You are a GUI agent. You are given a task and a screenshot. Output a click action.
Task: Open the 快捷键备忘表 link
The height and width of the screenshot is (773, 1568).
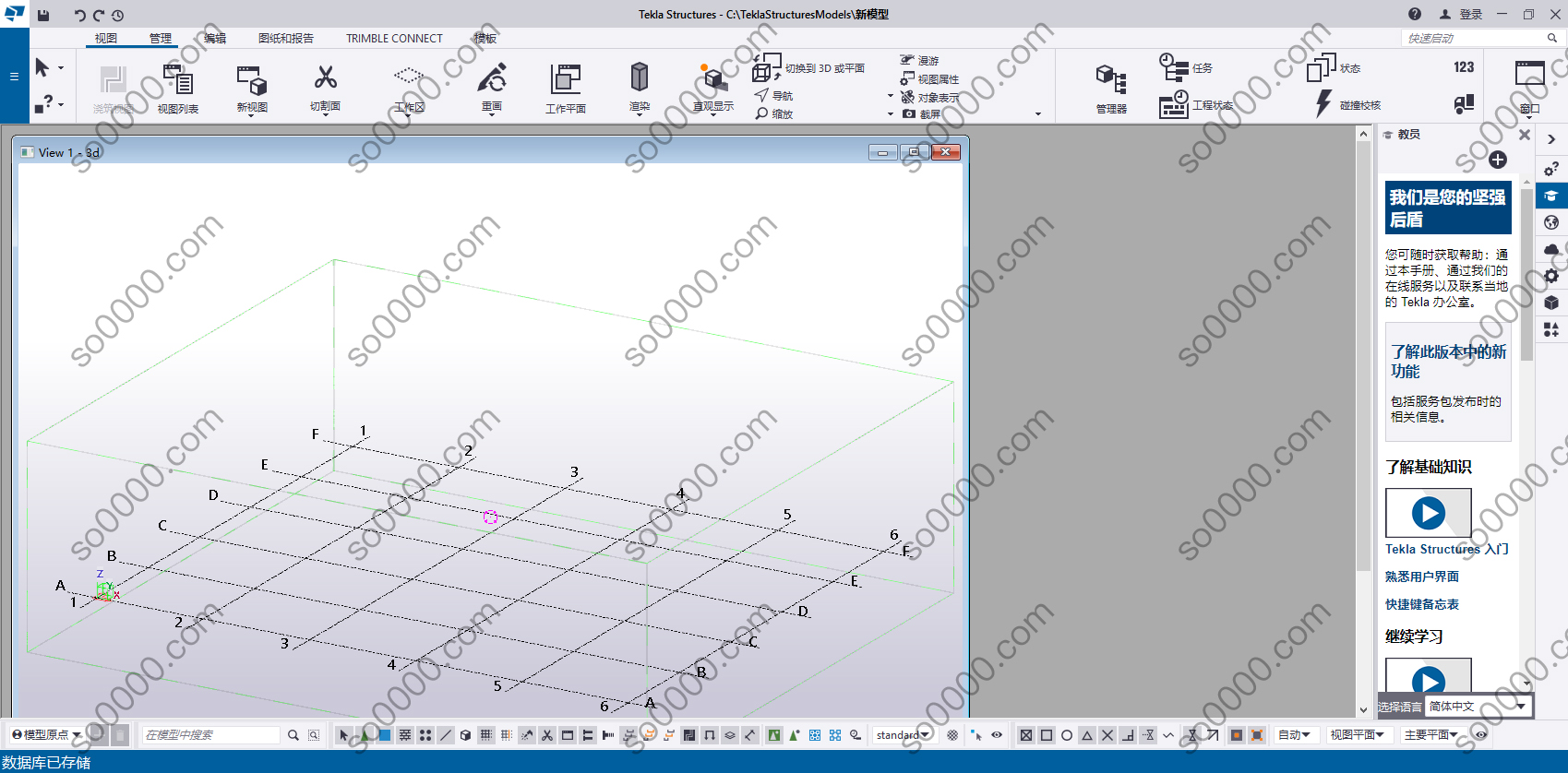(x=1422, y=604)
